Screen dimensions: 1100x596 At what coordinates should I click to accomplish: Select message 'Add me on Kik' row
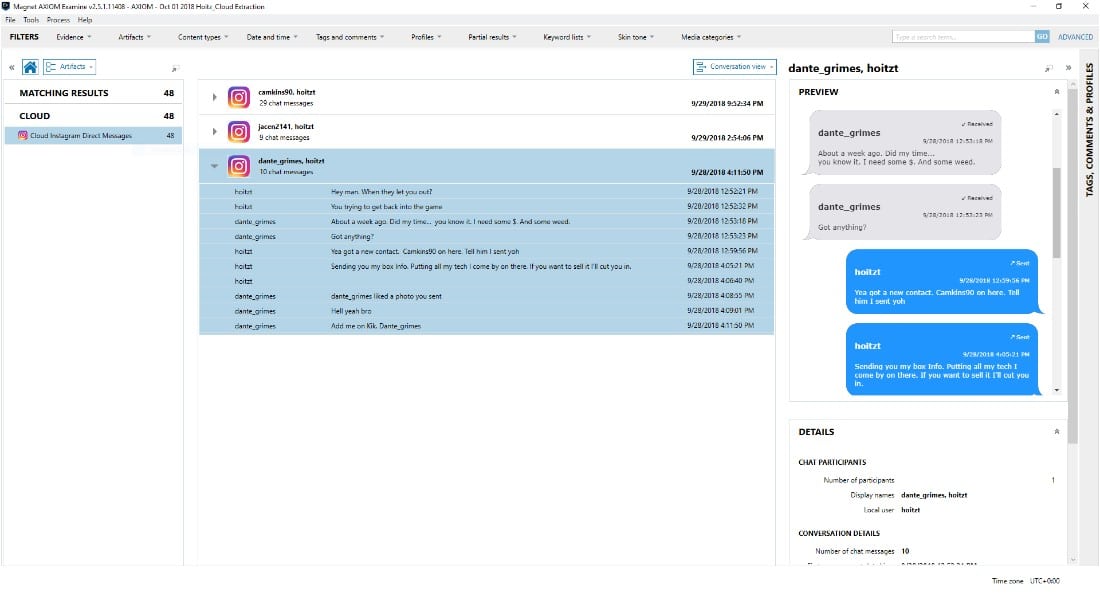pos(487,326)
